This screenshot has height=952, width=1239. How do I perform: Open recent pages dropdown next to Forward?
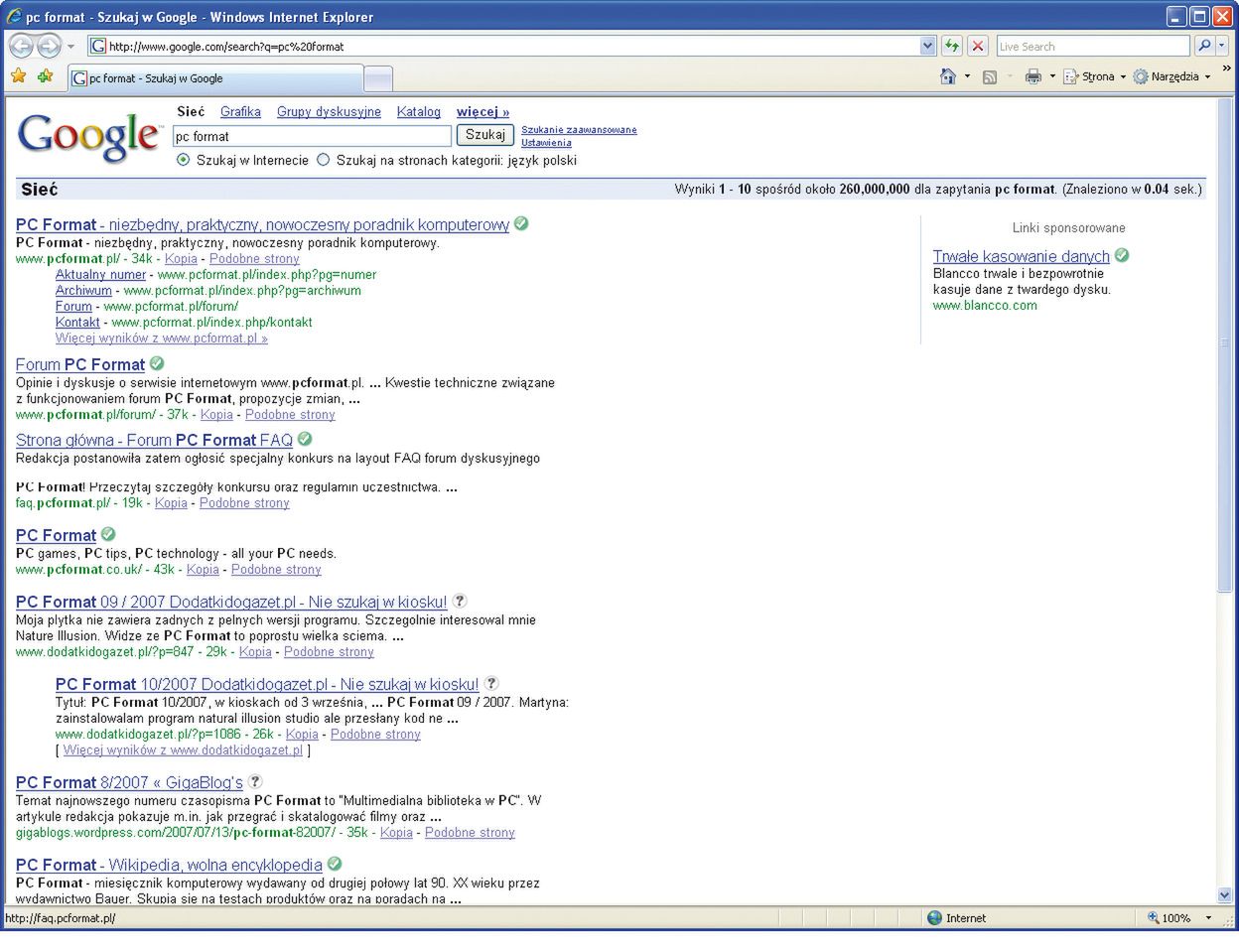click(70, 47)
